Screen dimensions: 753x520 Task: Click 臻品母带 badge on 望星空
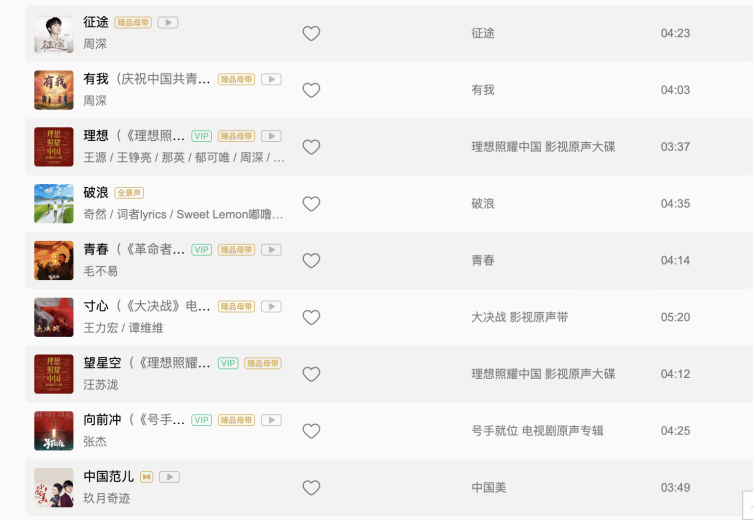263,363
